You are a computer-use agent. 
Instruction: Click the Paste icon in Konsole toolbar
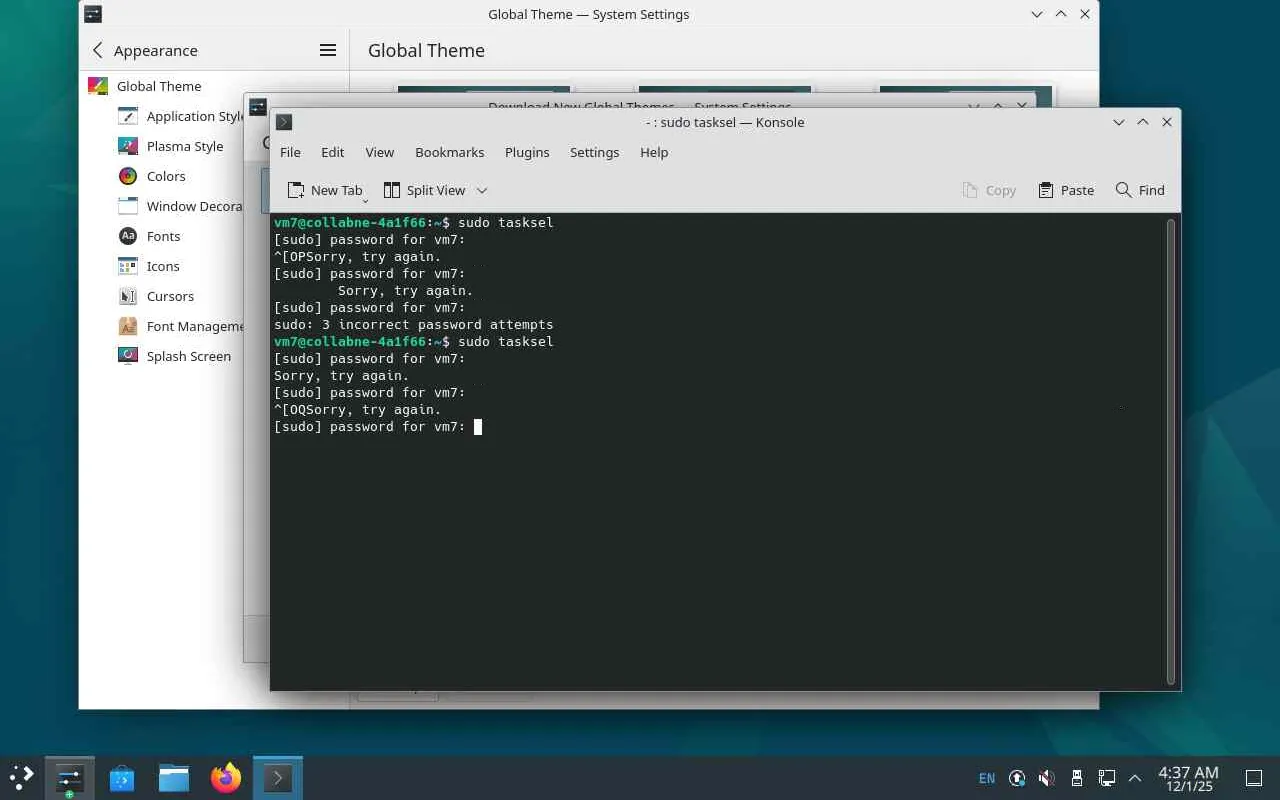[1046, 190]
